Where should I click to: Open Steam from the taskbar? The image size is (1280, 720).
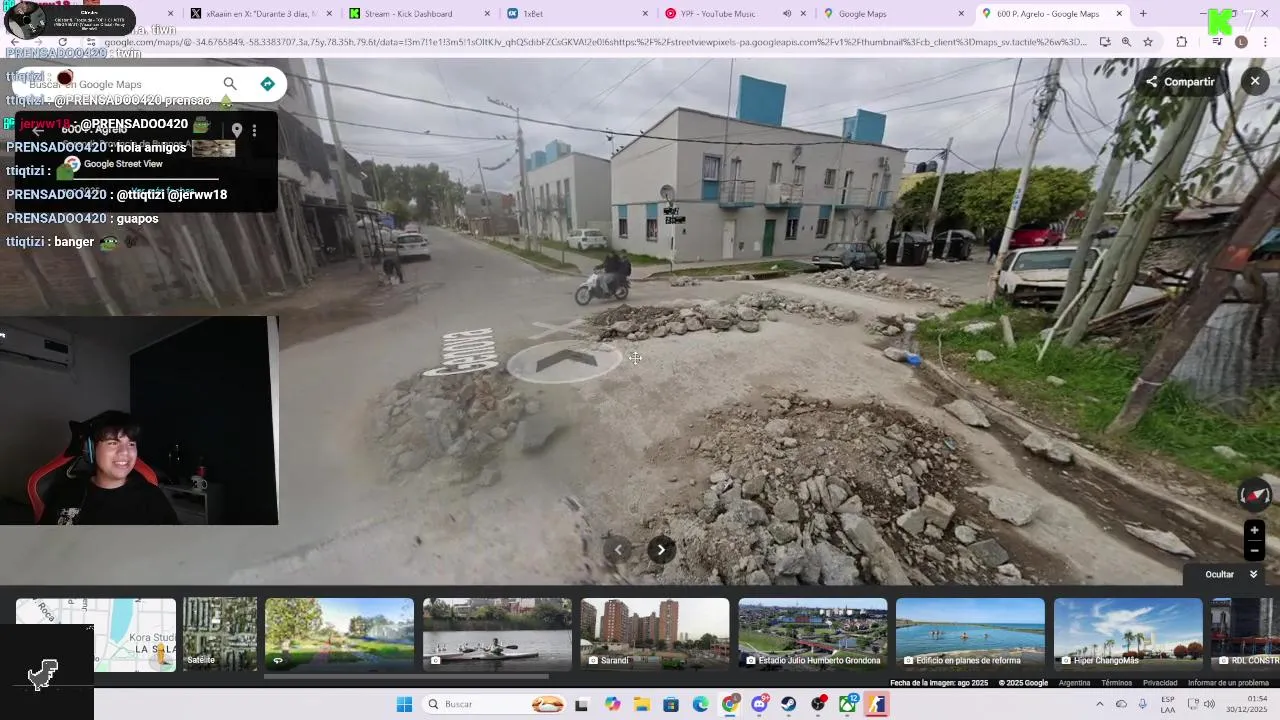click(x=789, y=704)
